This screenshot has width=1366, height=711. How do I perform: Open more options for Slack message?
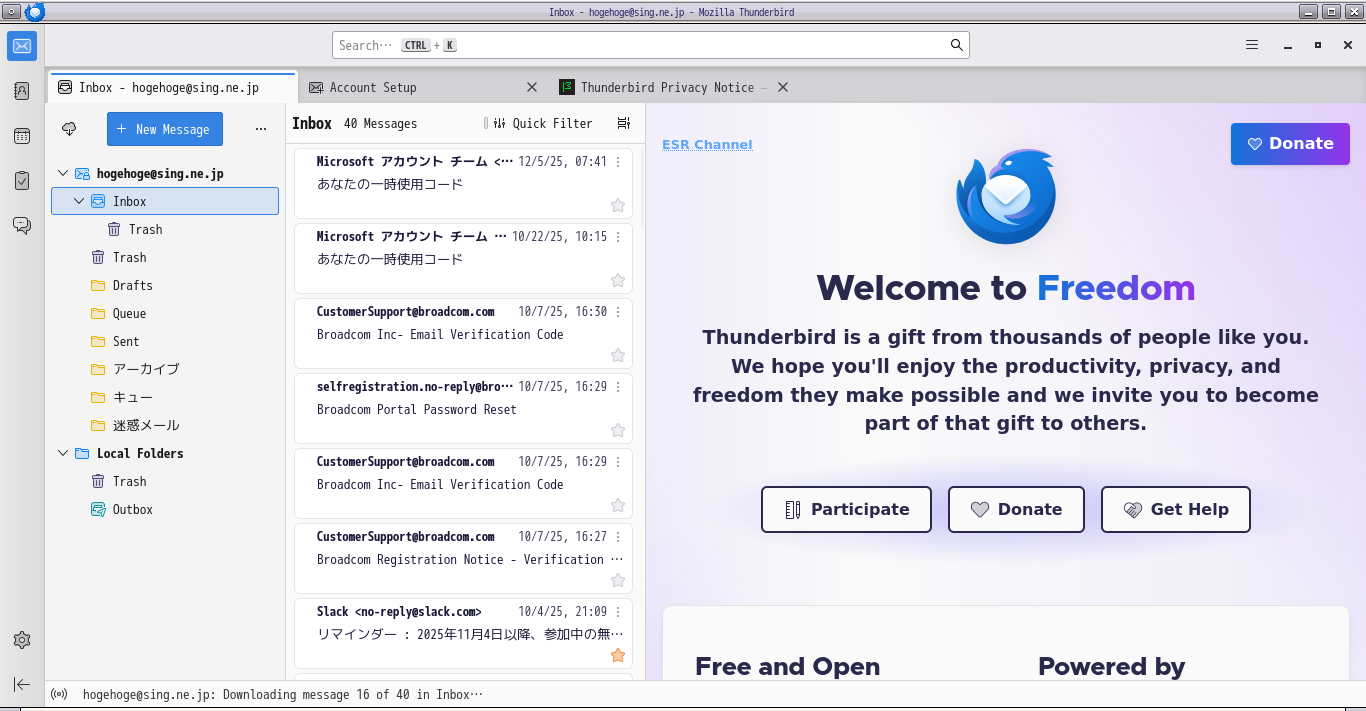618,612
